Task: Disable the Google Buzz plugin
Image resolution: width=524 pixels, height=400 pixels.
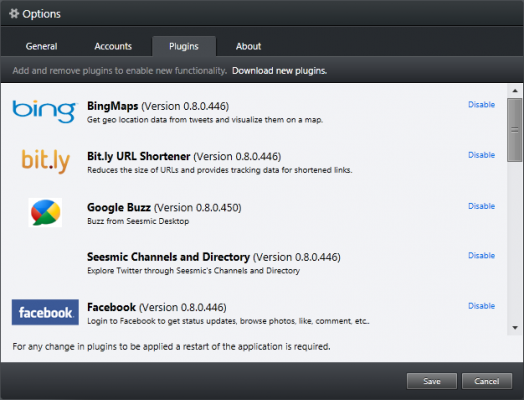Action: [x=481, y=206]
